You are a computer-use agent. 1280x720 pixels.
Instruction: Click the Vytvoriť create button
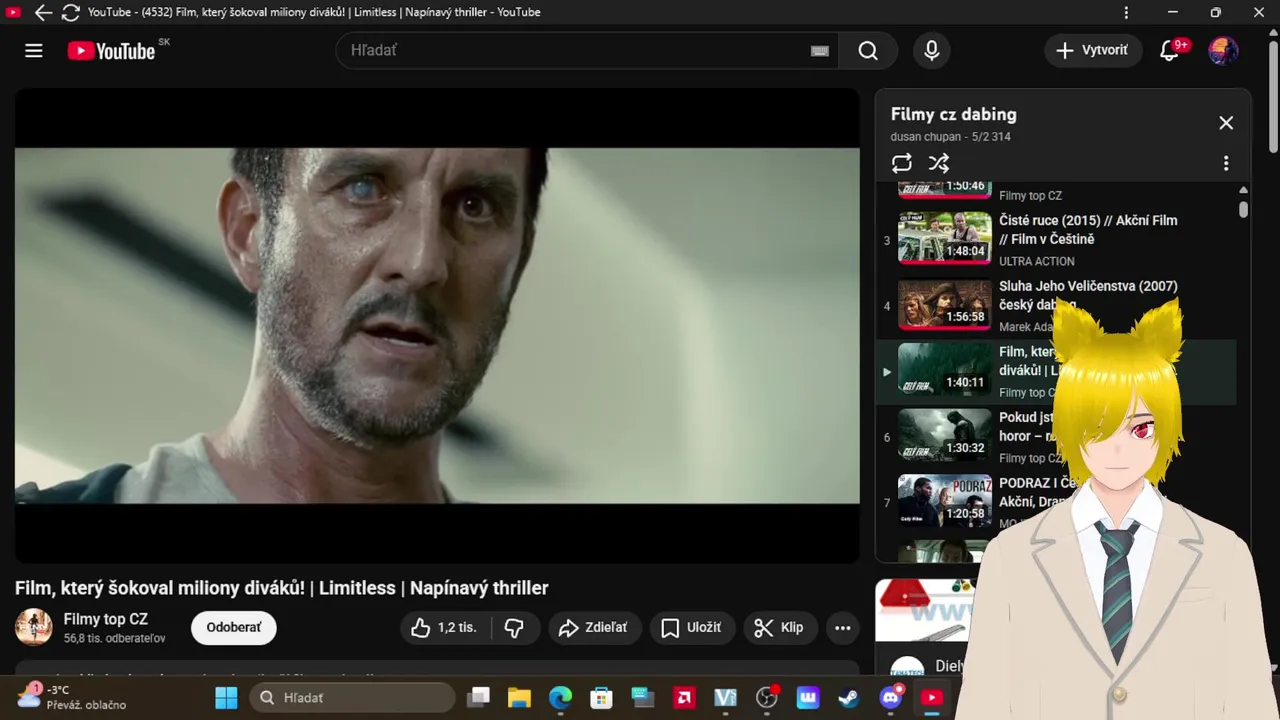(1093, 51)
